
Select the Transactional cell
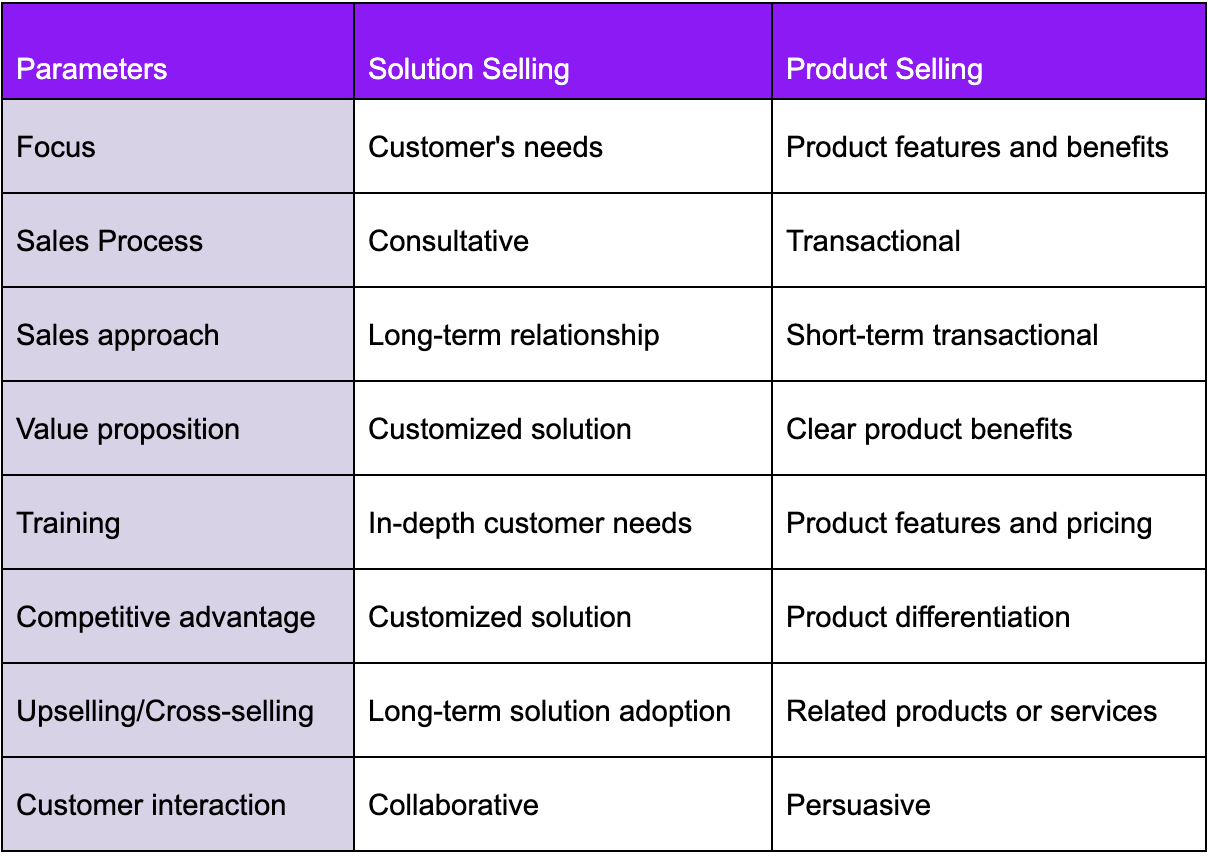click(x=989, y=240)
